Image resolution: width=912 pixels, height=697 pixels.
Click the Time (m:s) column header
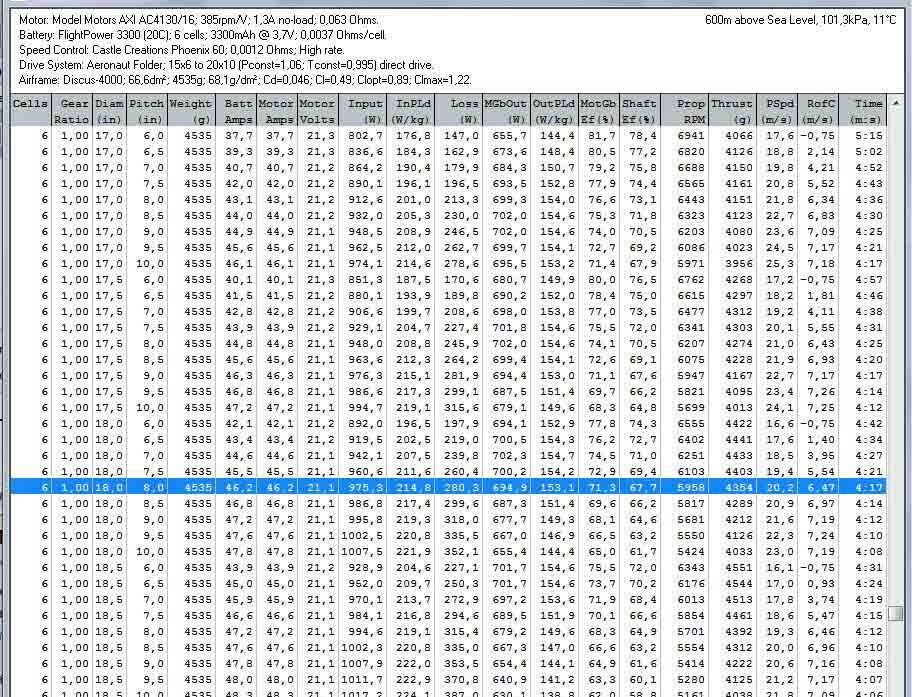868,110
